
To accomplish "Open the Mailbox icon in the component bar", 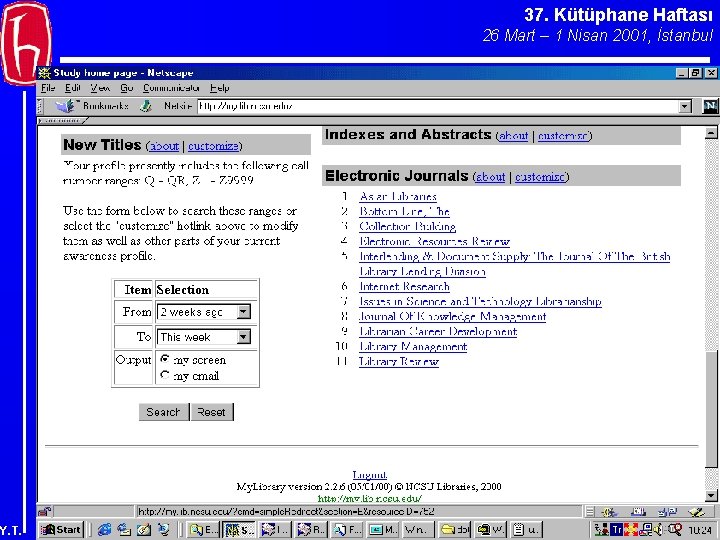I will pos(638,511).
